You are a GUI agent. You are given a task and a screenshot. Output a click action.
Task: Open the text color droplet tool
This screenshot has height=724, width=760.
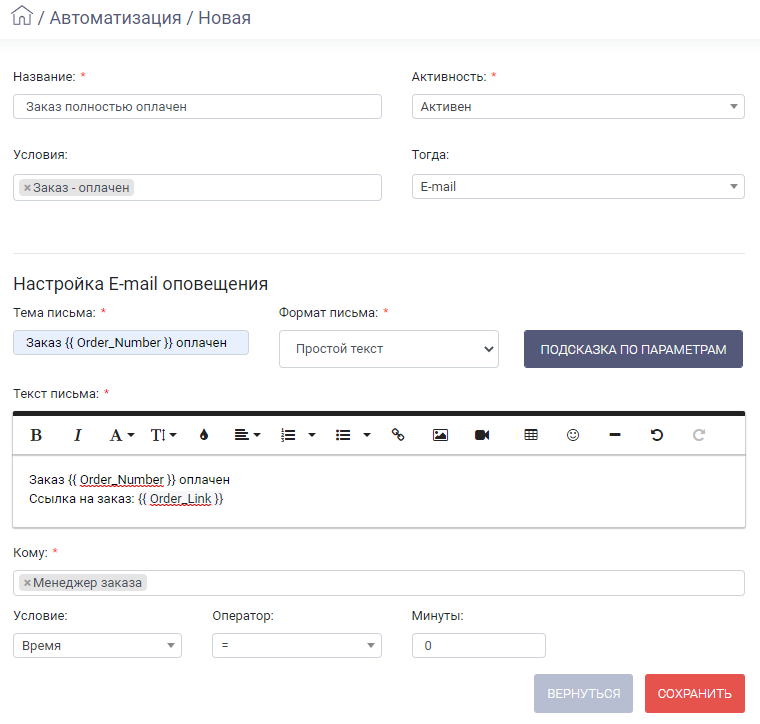204,435
